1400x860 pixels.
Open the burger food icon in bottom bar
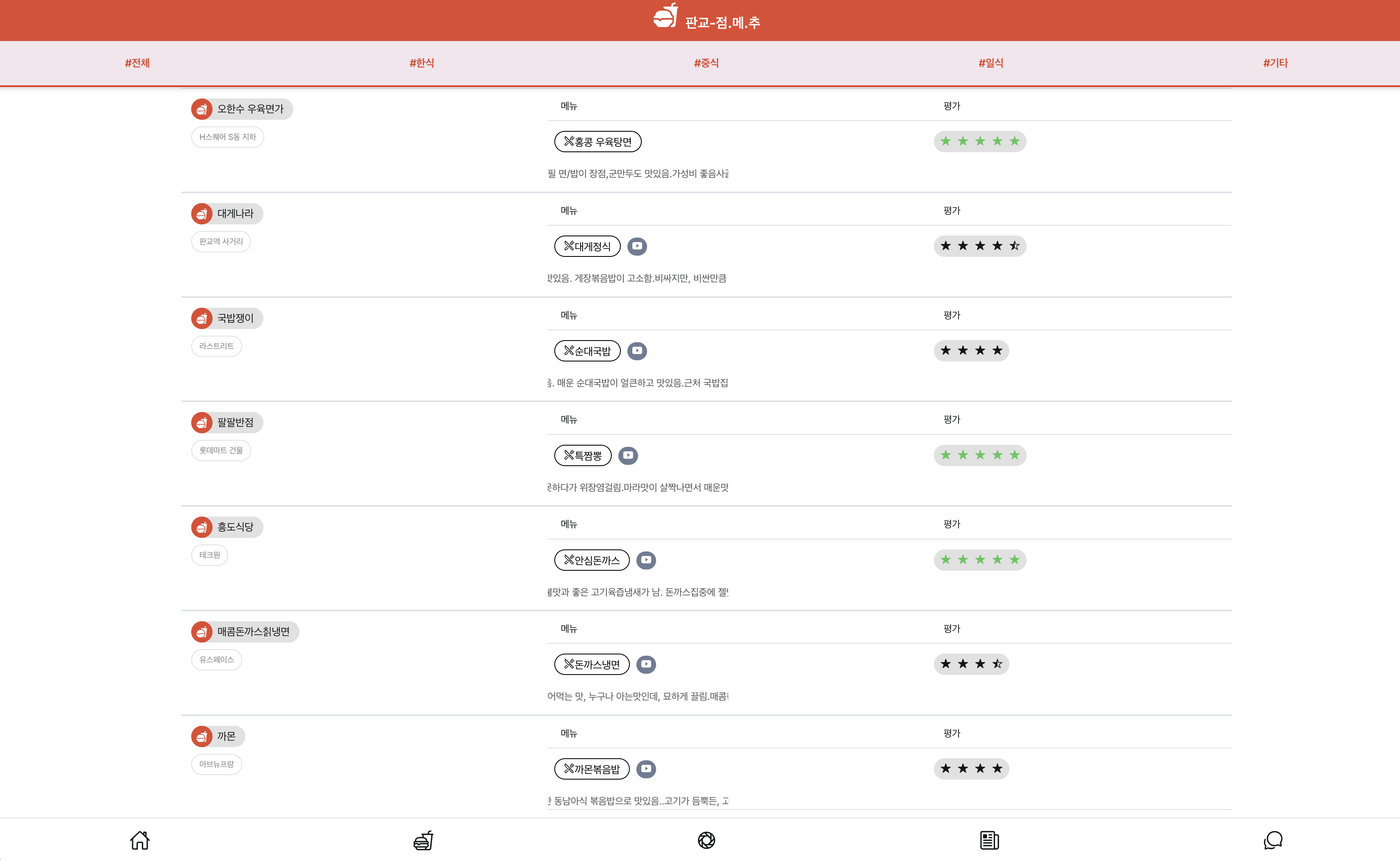[x=423, y=840]
